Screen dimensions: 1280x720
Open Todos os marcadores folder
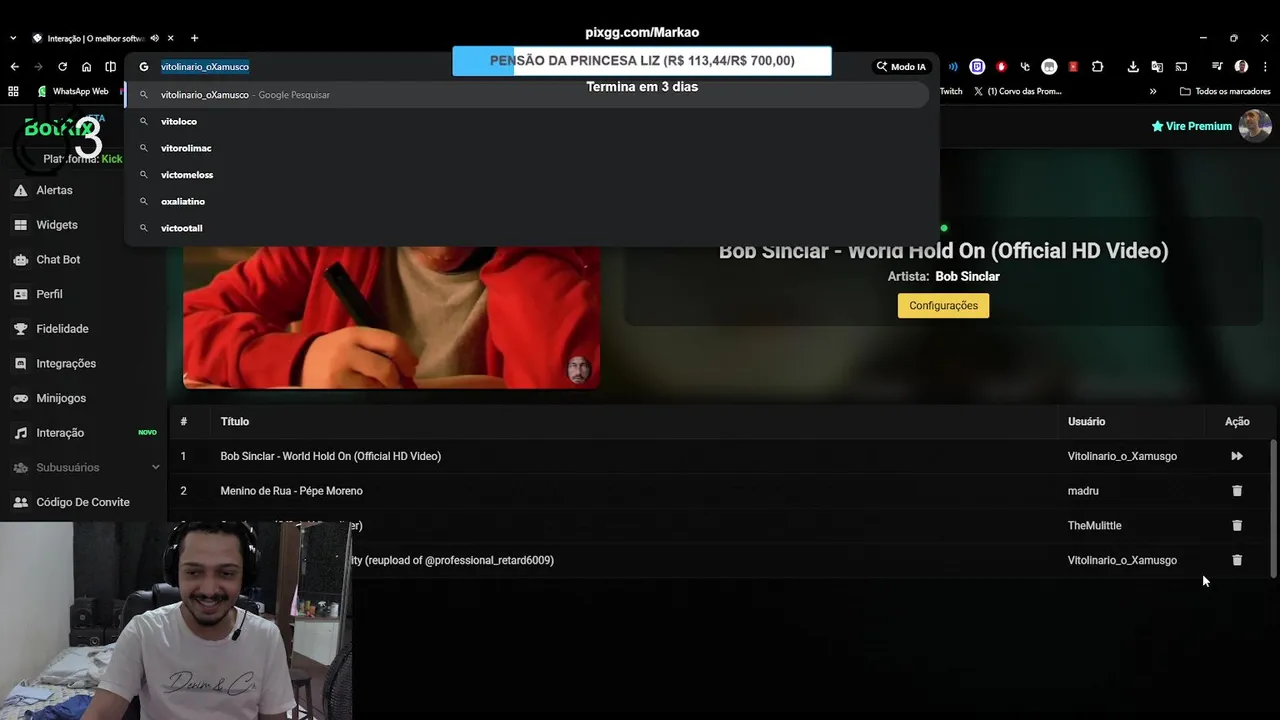coord(1225,91)
